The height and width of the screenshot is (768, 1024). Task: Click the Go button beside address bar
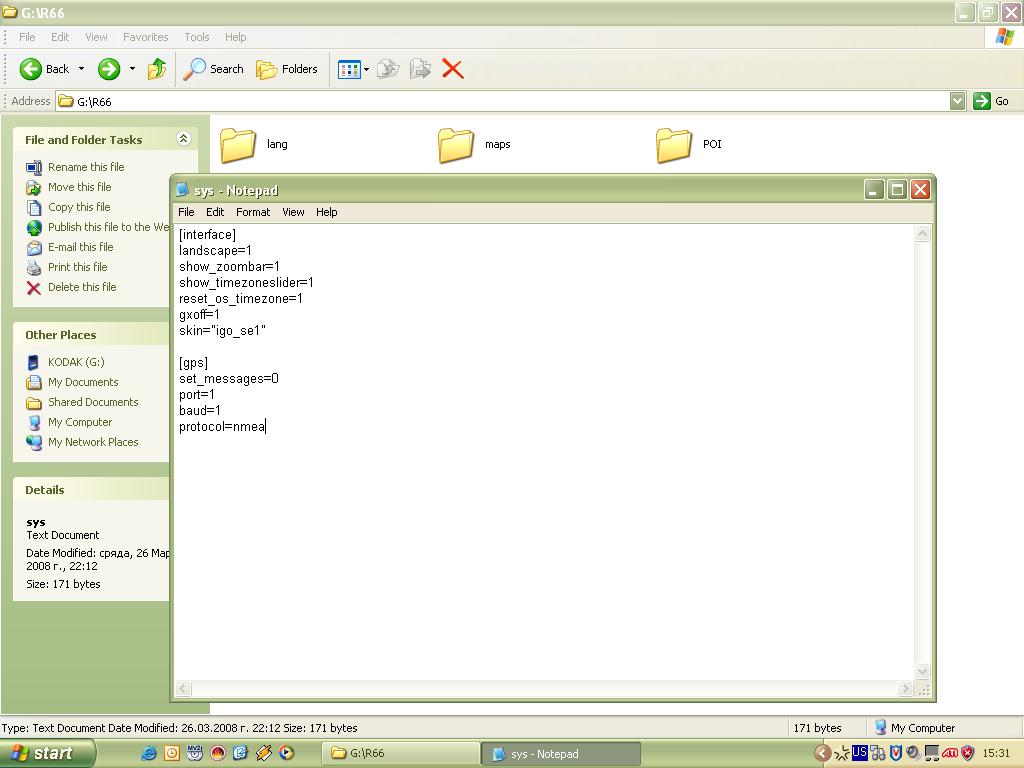coord(992,101)
